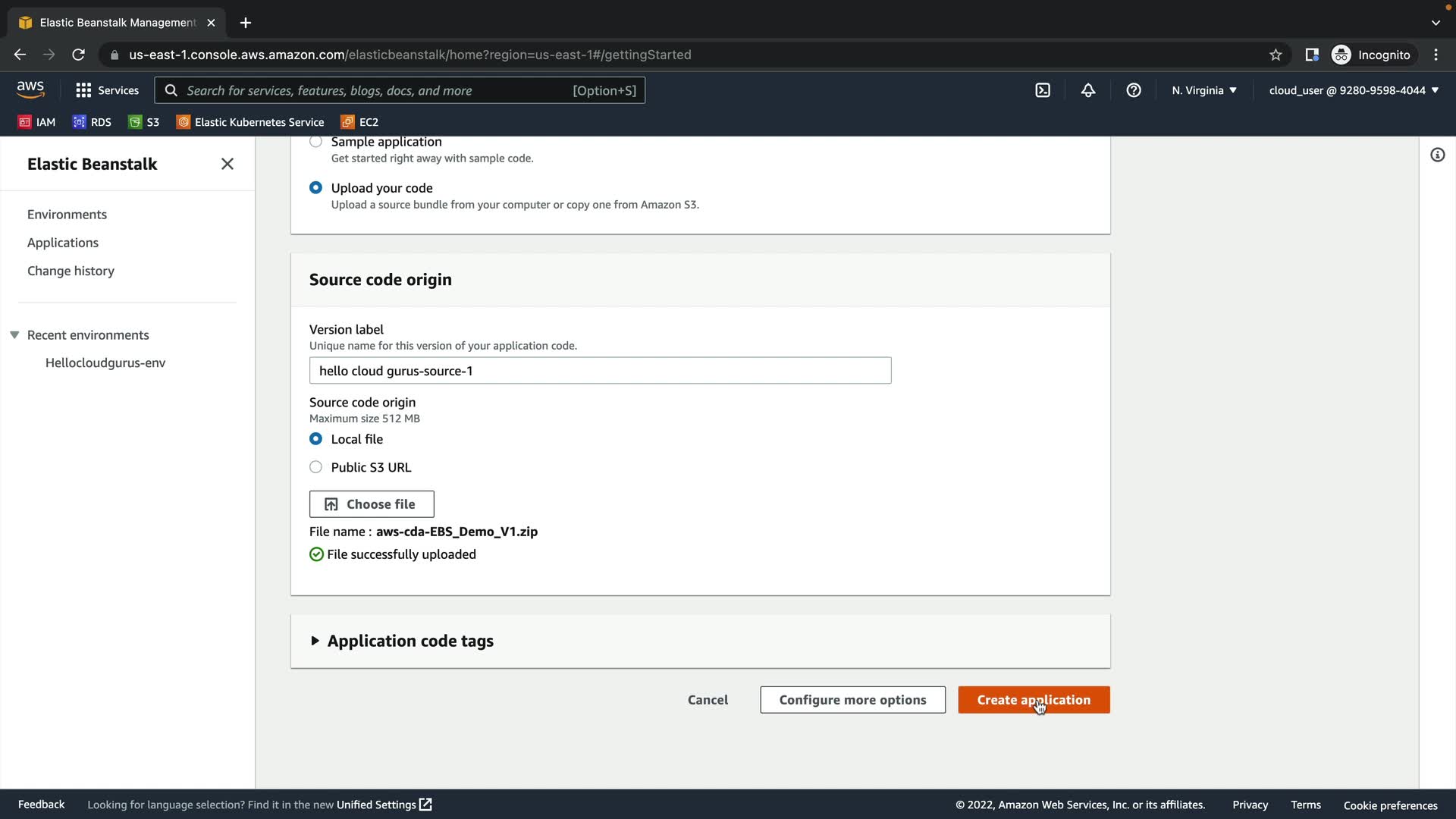1456x819 pixels.
Task: Open the Services grid menu
Action: 107,90
